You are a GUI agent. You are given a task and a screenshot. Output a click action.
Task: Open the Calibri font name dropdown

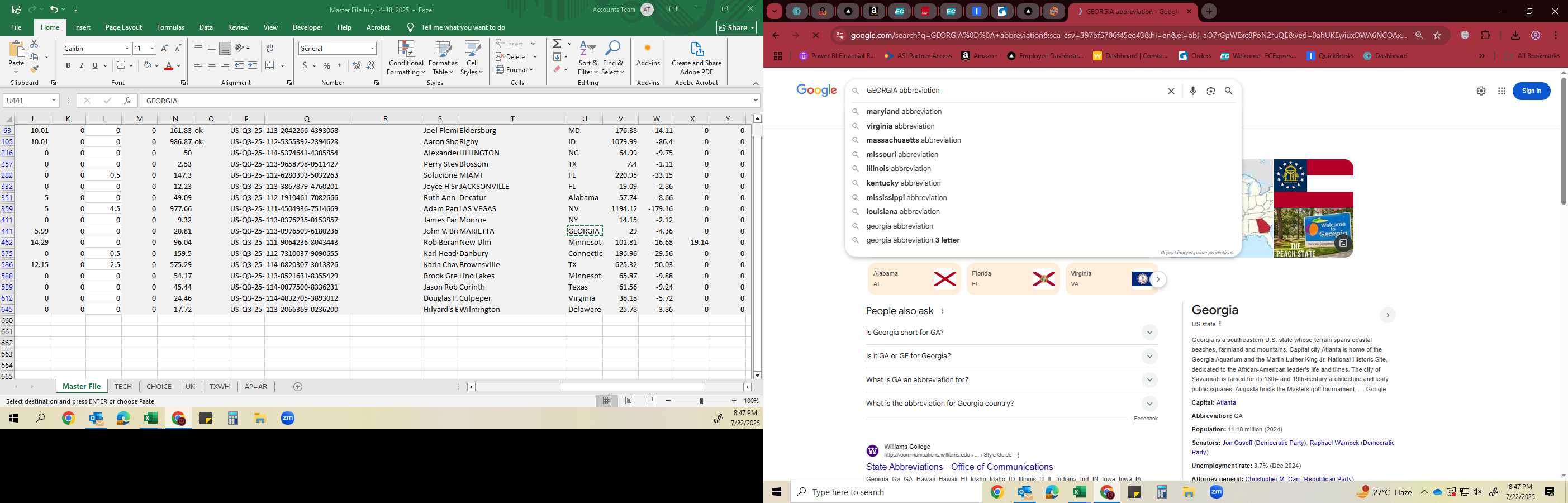pos(127,48)
